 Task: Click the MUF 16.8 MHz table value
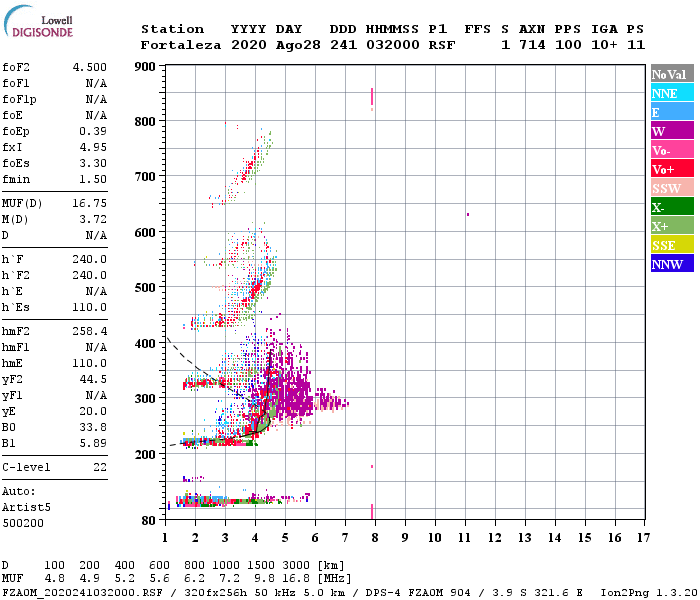click(x=296, y=578)
